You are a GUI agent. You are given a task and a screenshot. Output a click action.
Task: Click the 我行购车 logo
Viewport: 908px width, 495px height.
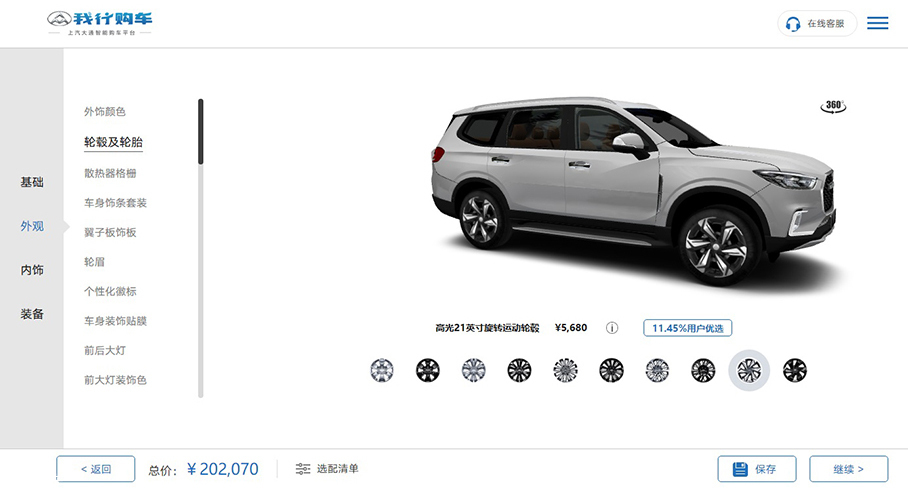click(100, 23)
